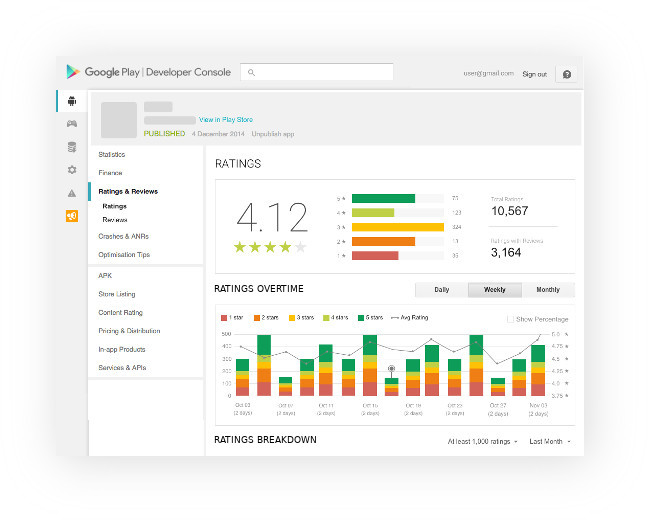Click the first green rating star
The height and width of the screenshot is (520, 648).
click(x=240, y=247)
